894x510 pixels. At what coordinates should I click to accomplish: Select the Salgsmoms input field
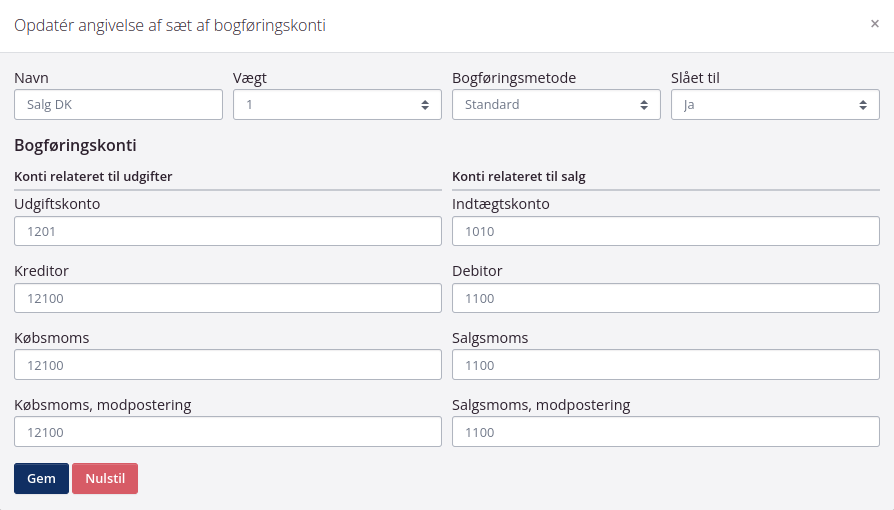665,365
